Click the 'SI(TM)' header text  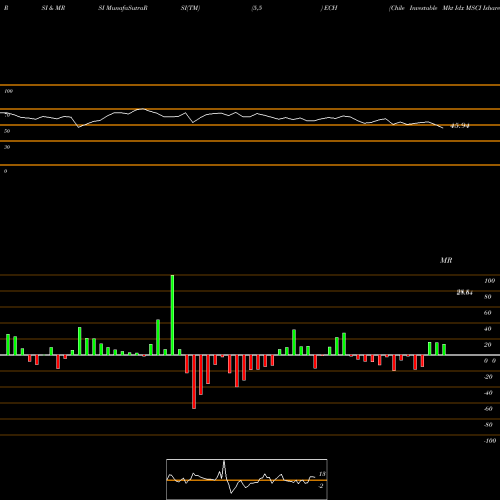click(x=190, y=8)
